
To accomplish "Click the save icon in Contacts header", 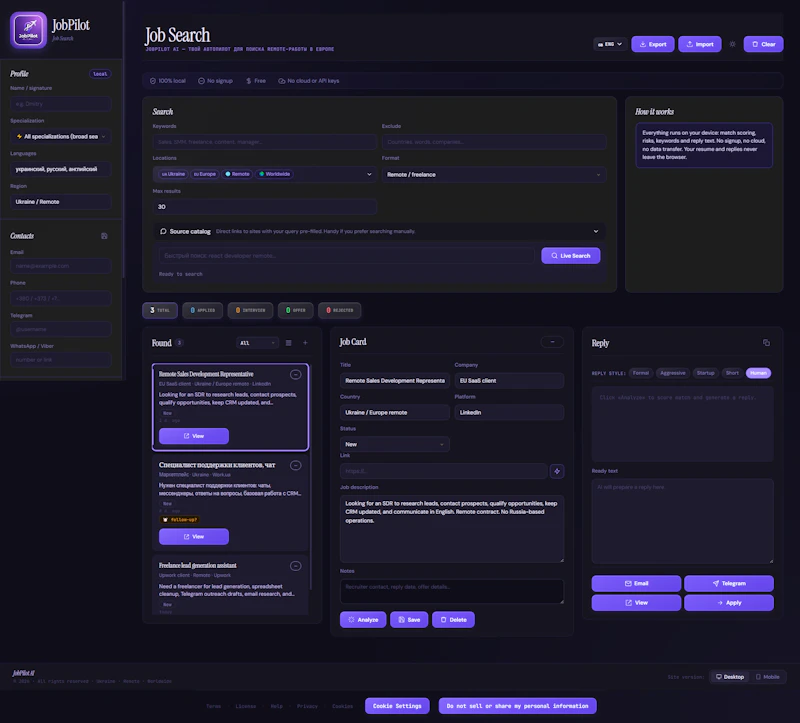I will [x=104, y=236].
